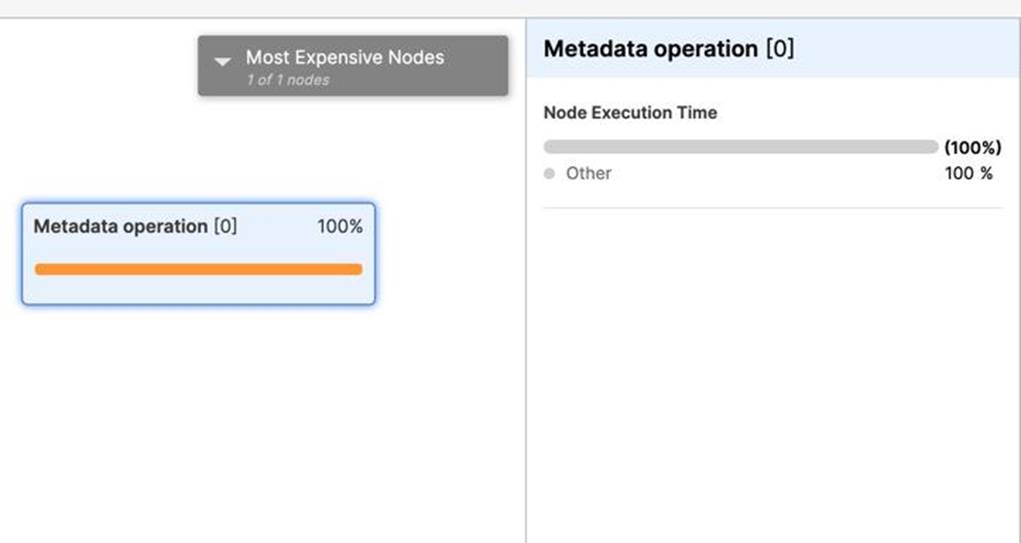This screenshot has width=1021, height=543.
Task: Click the orange bar in the node card
Action: tap(198, 269)
